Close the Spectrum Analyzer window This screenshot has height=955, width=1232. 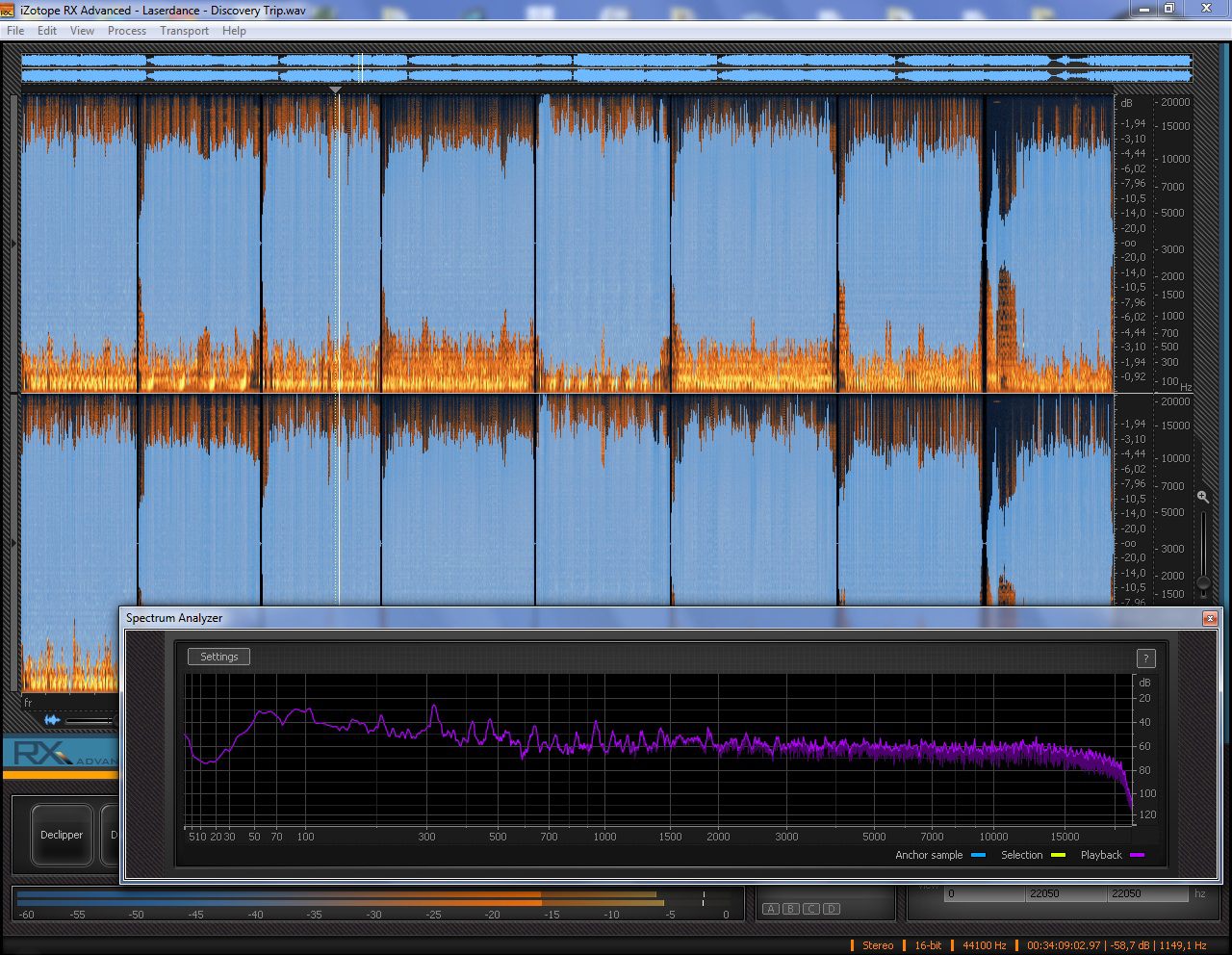coord(1210,618)
